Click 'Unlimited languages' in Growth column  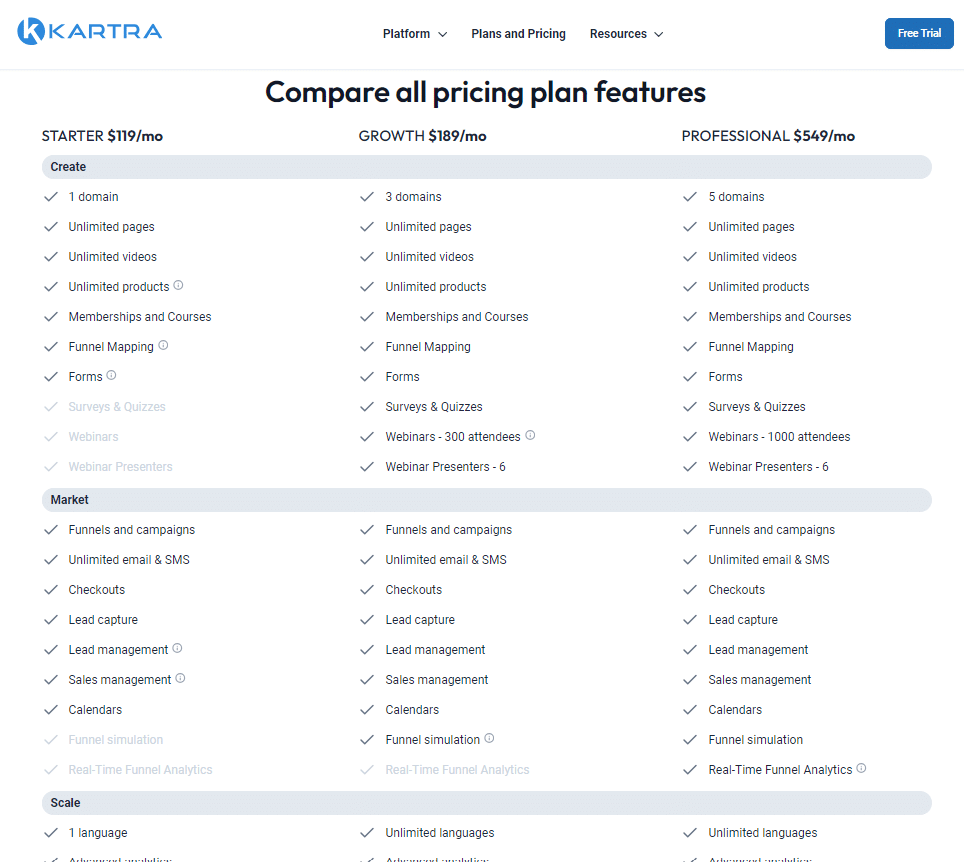pyautogui.click(x=440, y=832)
